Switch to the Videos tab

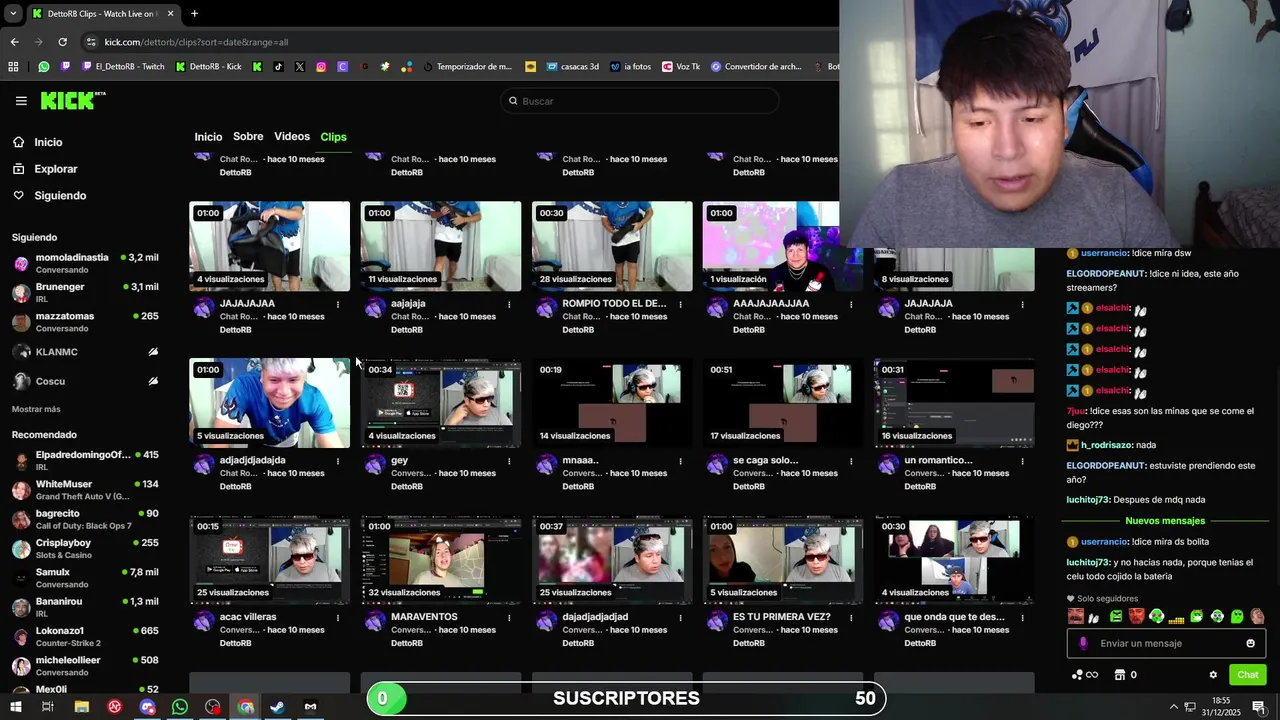click(292, 137)
